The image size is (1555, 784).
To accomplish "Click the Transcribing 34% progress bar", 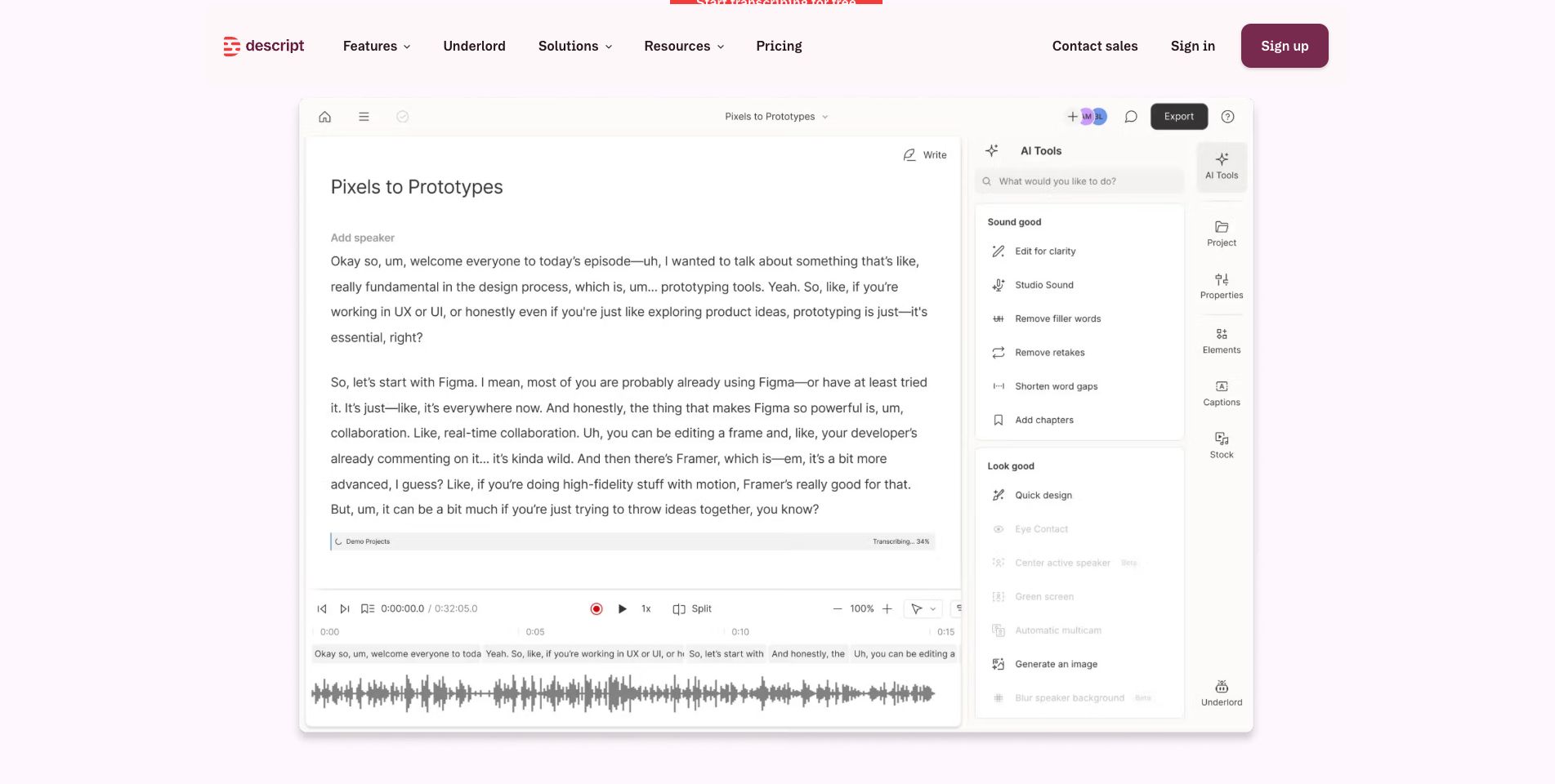I will (x=632, y=541).
